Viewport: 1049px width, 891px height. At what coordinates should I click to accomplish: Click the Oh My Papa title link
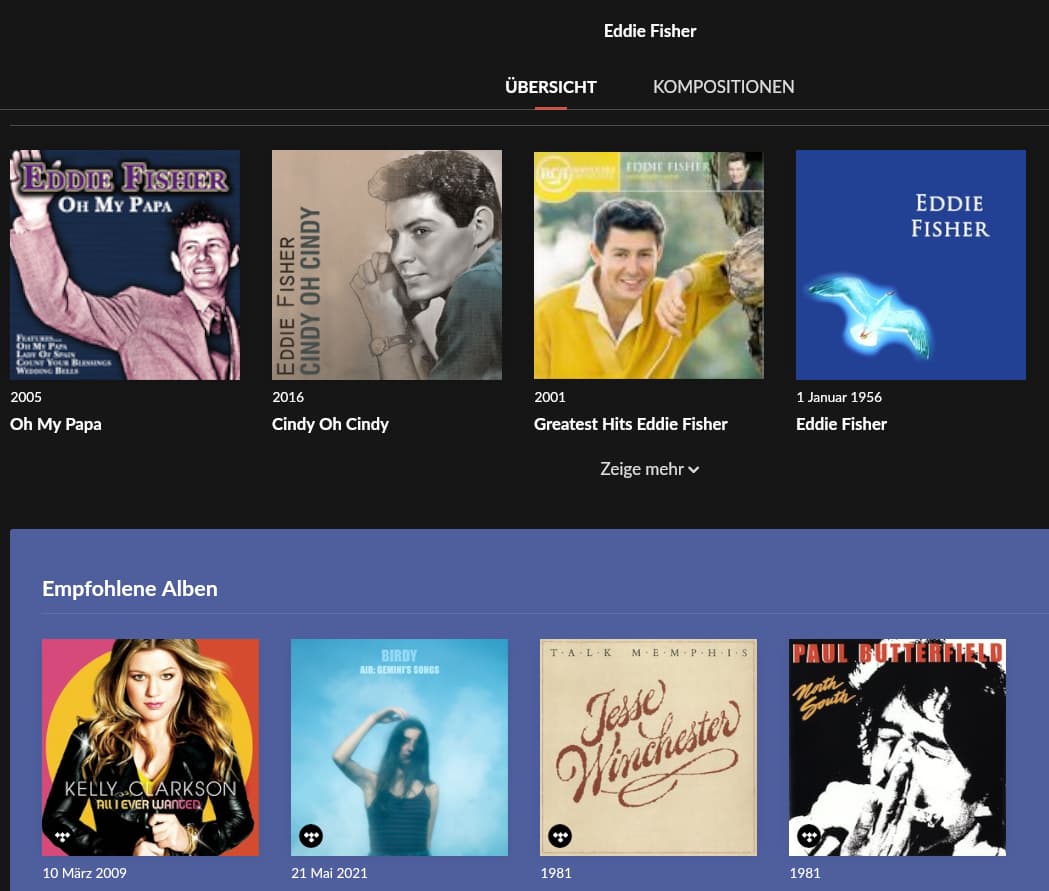click(56, 424)
